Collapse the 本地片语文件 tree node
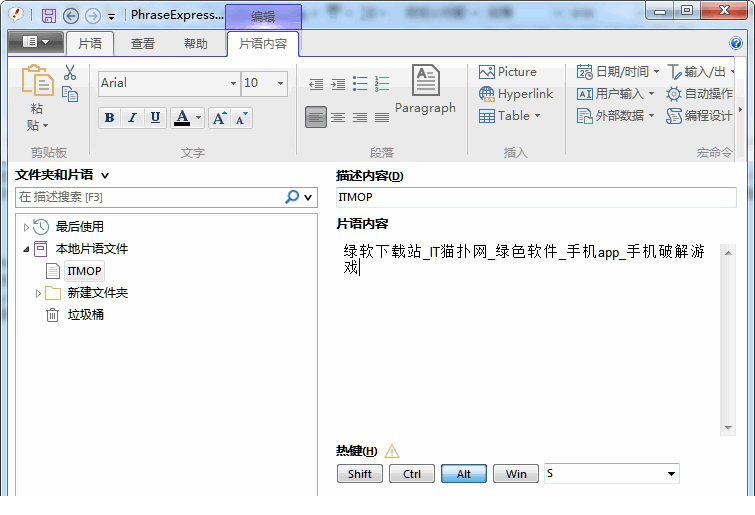The width and height of the screenshot is (755, 515). [x=26, y=249]
